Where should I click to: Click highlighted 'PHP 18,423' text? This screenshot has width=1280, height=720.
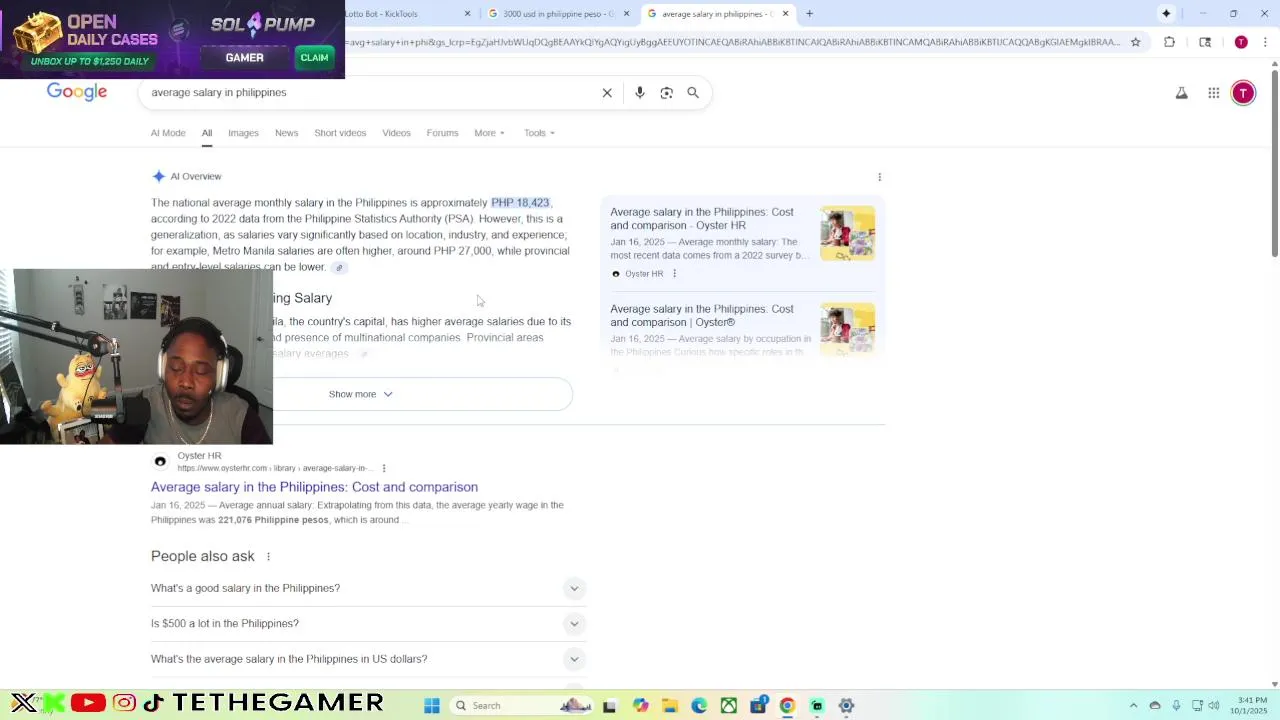tap(520, 203)
